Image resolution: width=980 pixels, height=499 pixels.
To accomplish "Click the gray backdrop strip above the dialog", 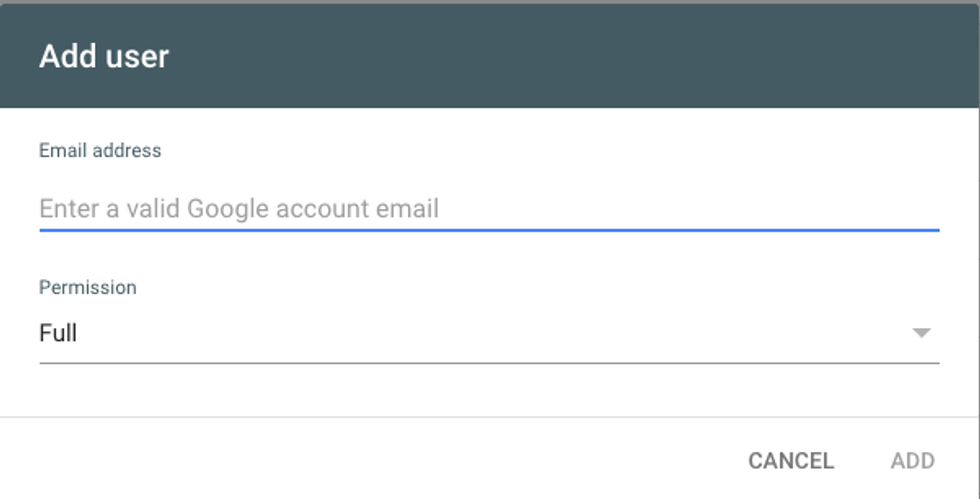I will [x=489, y=2].
